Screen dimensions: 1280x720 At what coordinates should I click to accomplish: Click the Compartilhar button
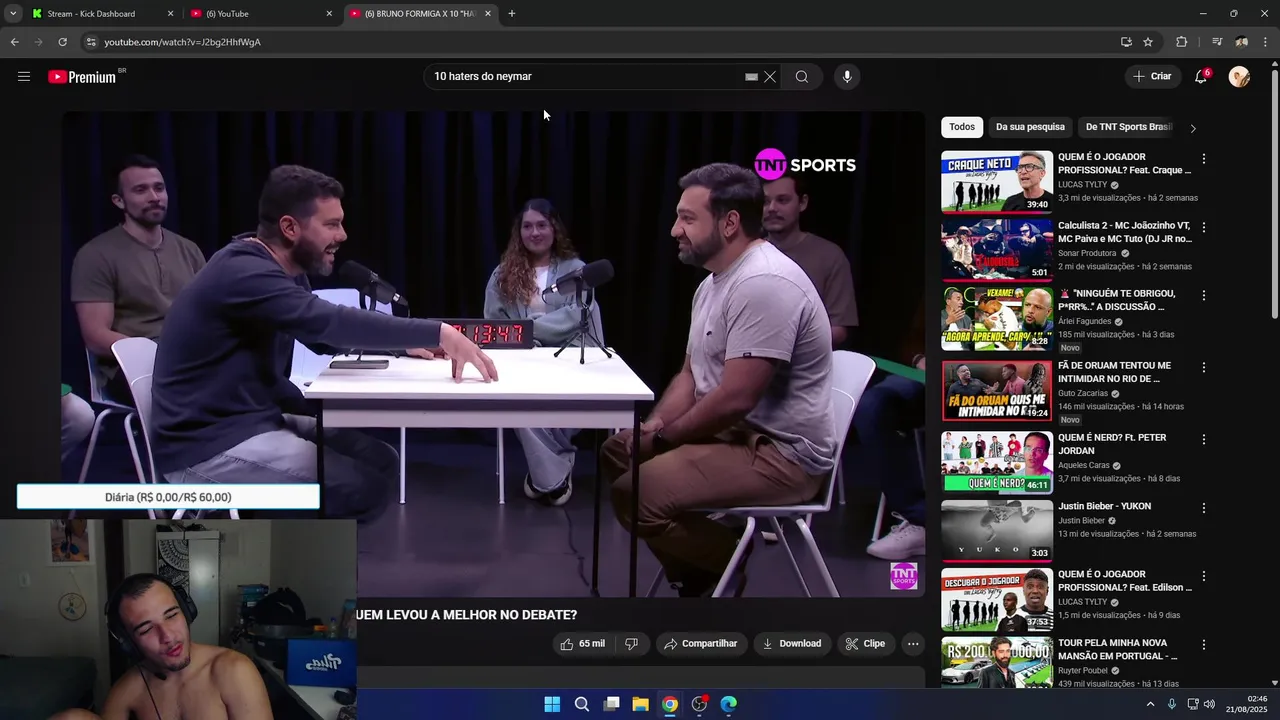[x=700, y=643]
